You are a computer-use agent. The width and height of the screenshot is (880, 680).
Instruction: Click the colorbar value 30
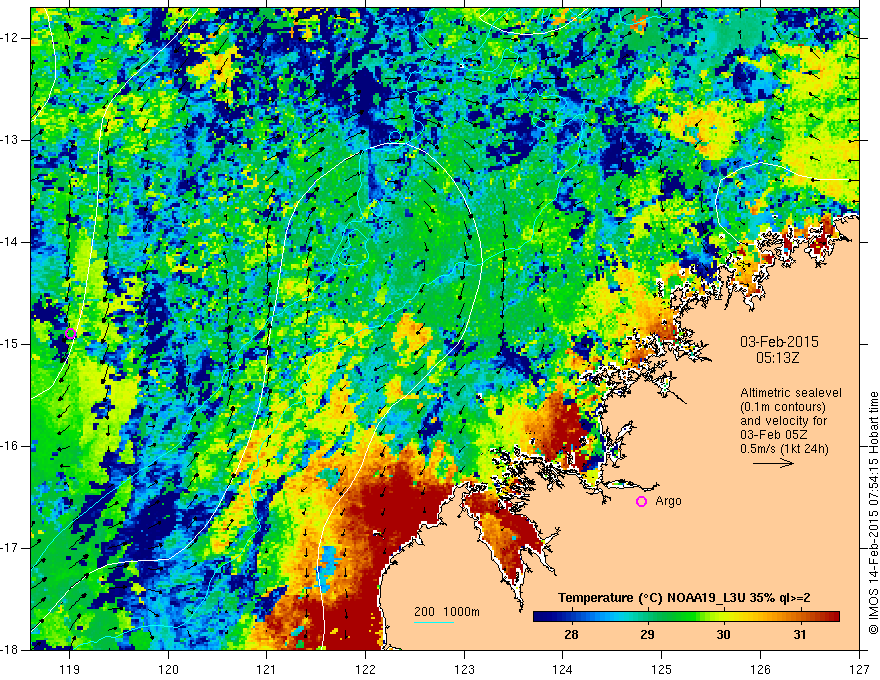[x=723, y=635]
